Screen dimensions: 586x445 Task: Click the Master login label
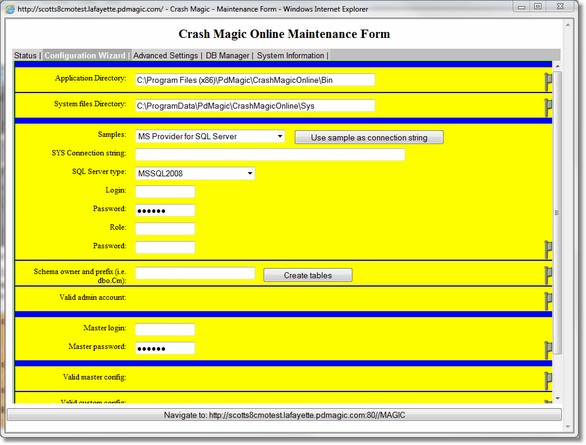coord(105,328)
